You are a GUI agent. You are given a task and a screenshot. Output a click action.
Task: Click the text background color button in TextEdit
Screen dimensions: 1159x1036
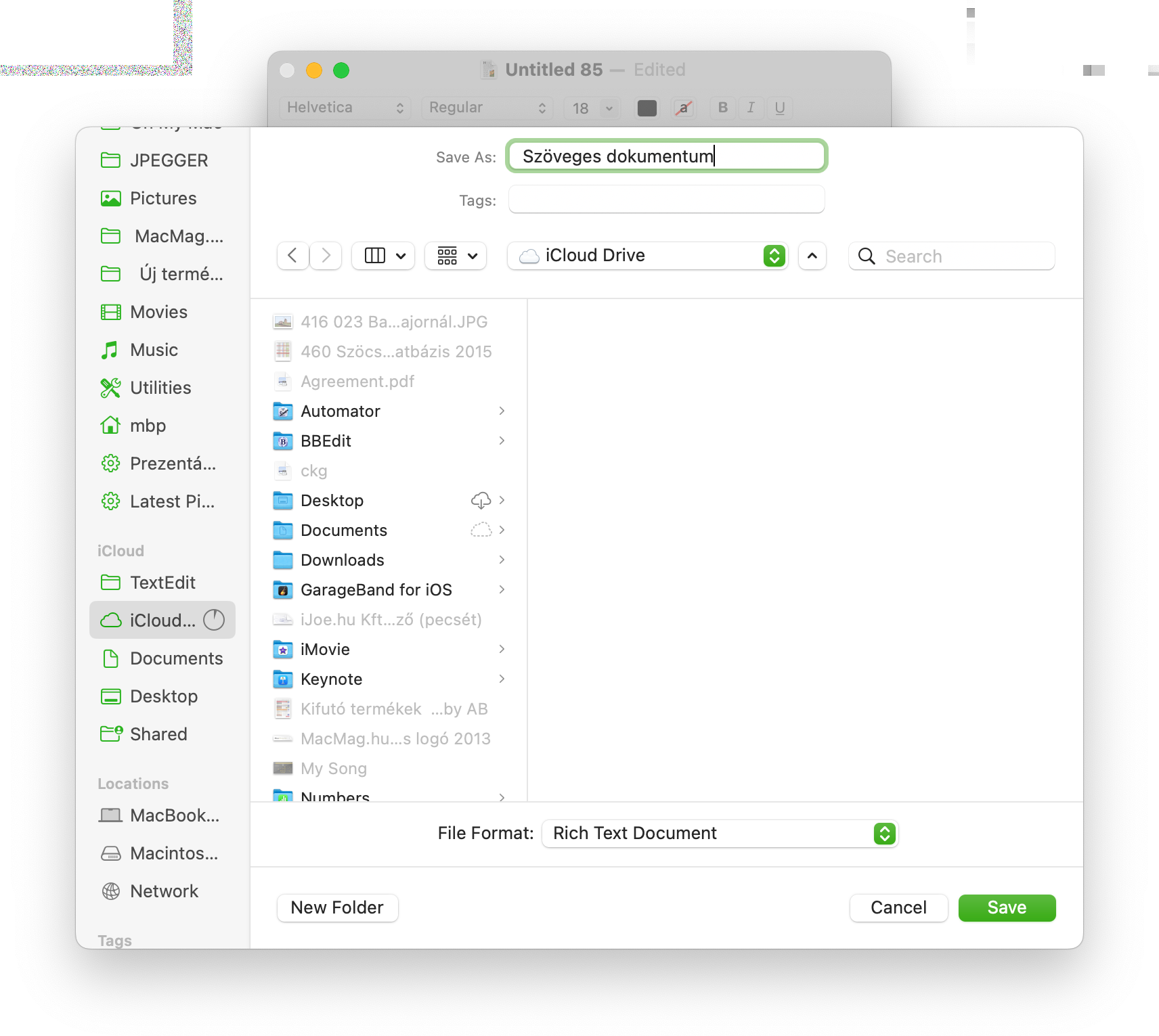tap(684, 108)
